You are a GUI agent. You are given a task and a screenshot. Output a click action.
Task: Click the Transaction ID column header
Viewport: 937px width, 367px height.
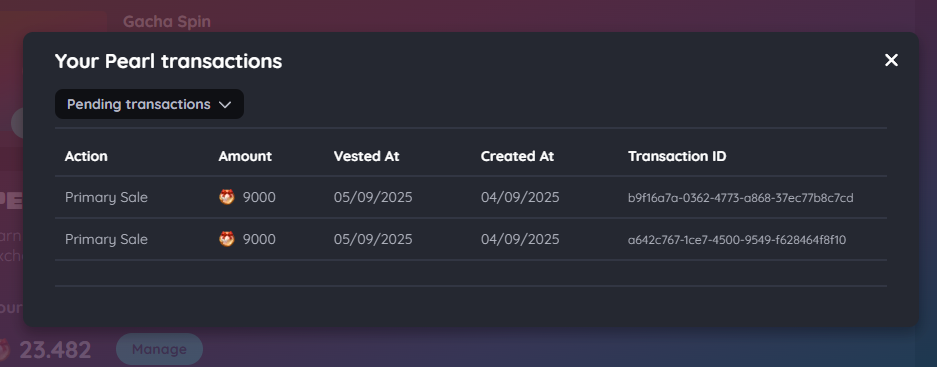point(677,156)
